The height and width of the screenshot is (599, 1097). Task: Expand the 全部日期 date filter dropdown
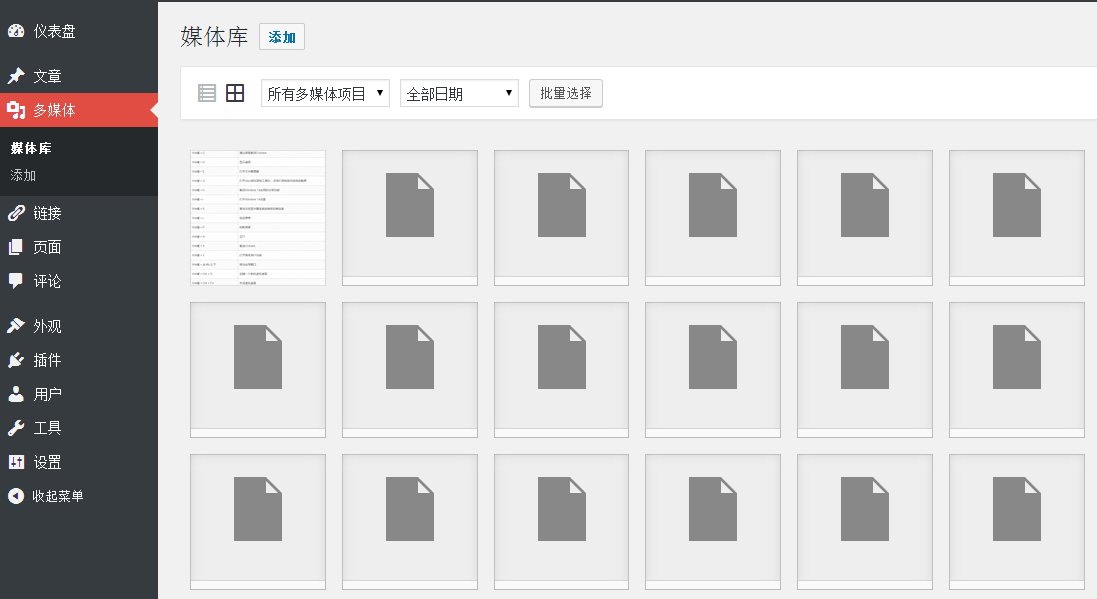(x=459, y=94)
